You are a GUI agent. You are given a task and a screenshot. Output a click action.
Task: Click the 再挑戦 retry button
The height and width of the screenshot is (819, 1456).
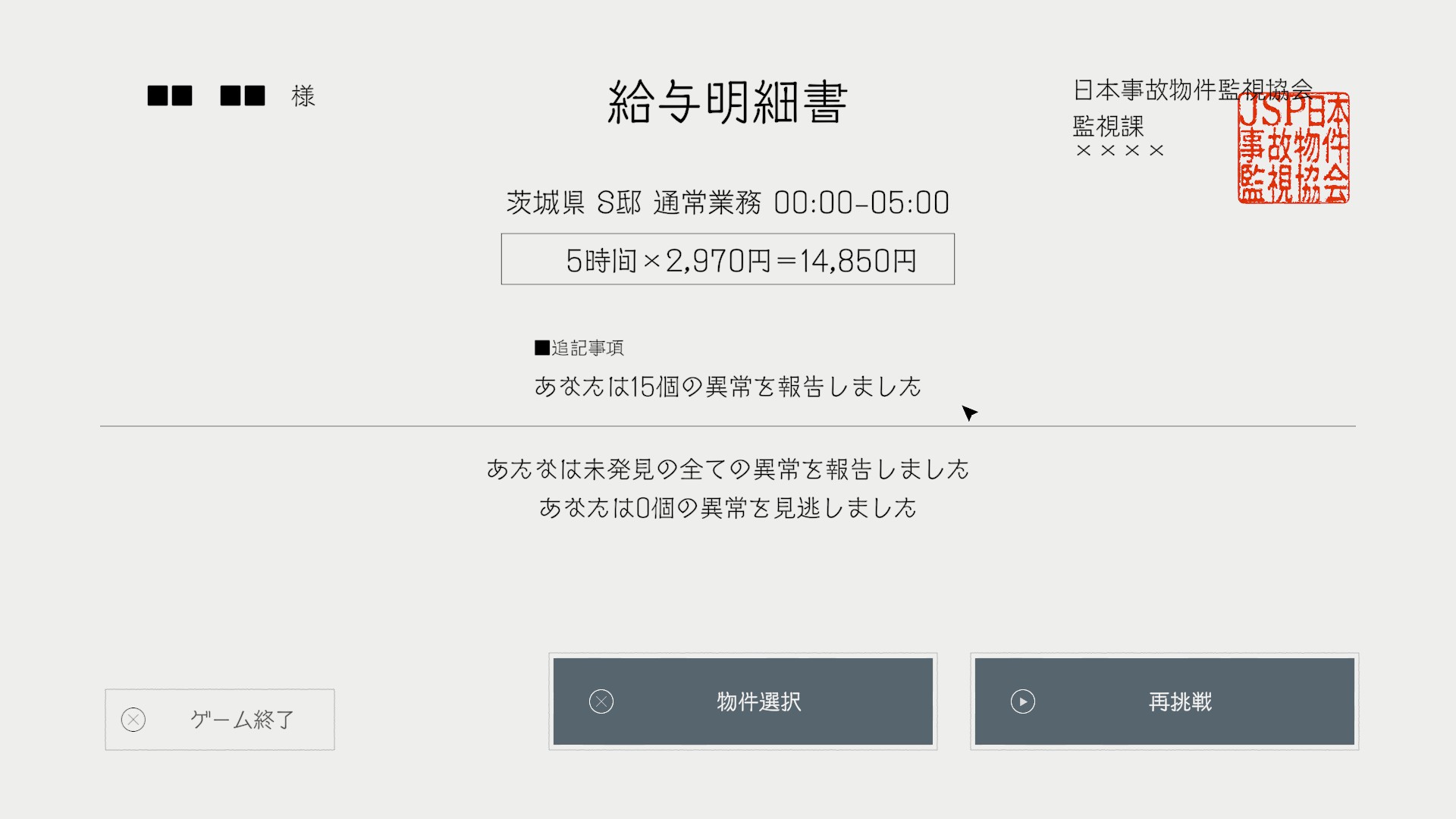pos(1165,701)
